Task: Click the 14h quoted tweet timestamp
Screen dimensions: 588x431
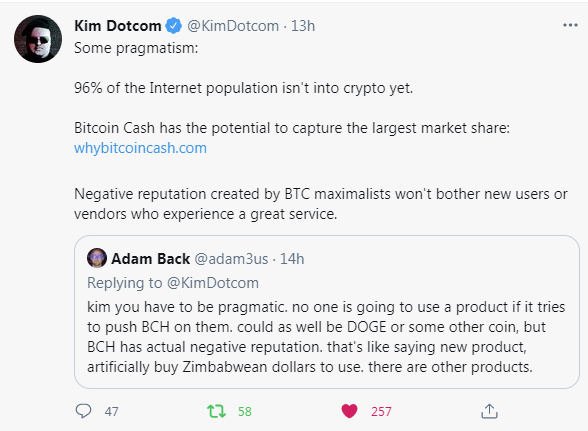Action: 292,259
